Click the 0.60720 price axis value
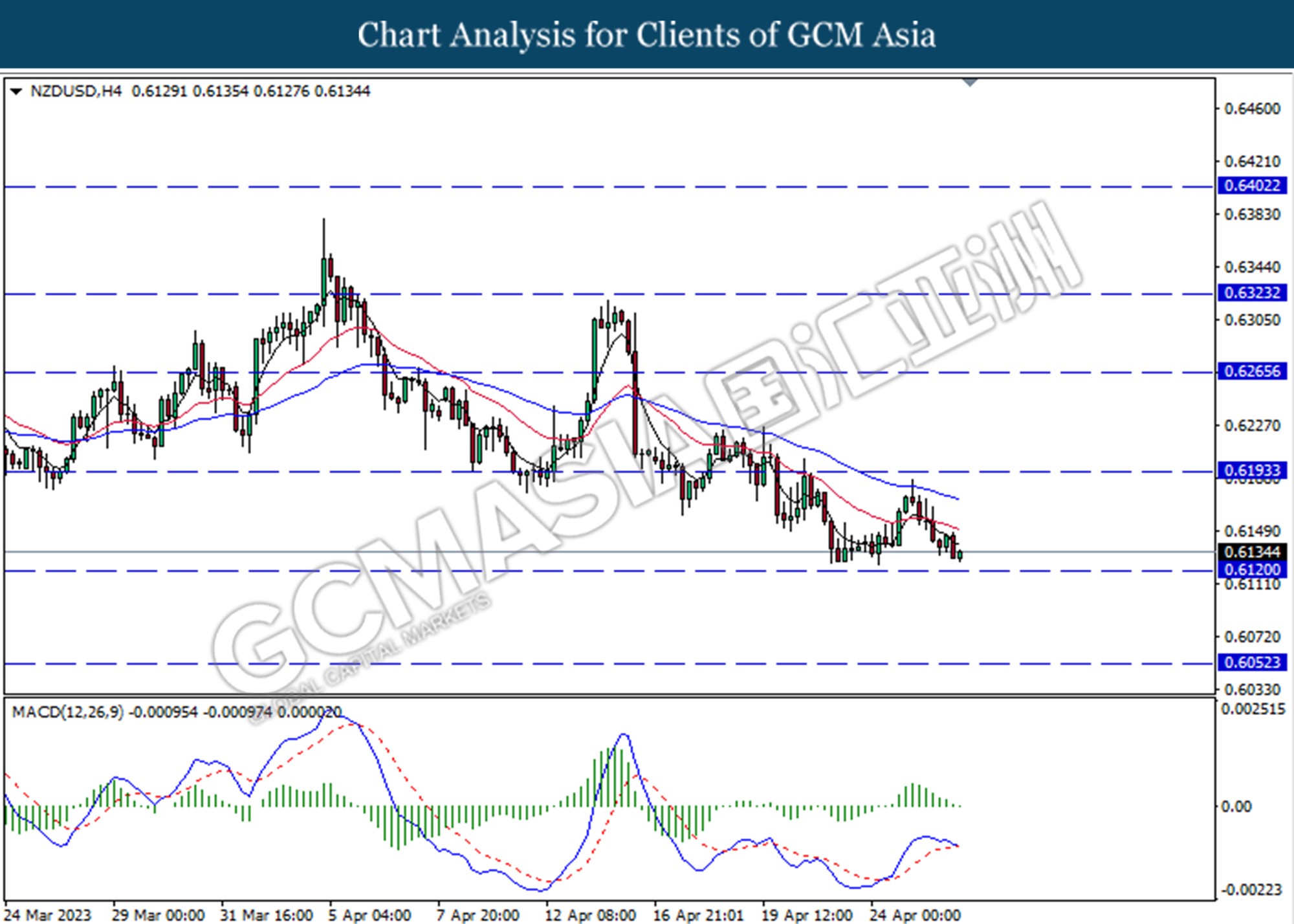This screenshot has height=924, width=1294. point(1253,637)
